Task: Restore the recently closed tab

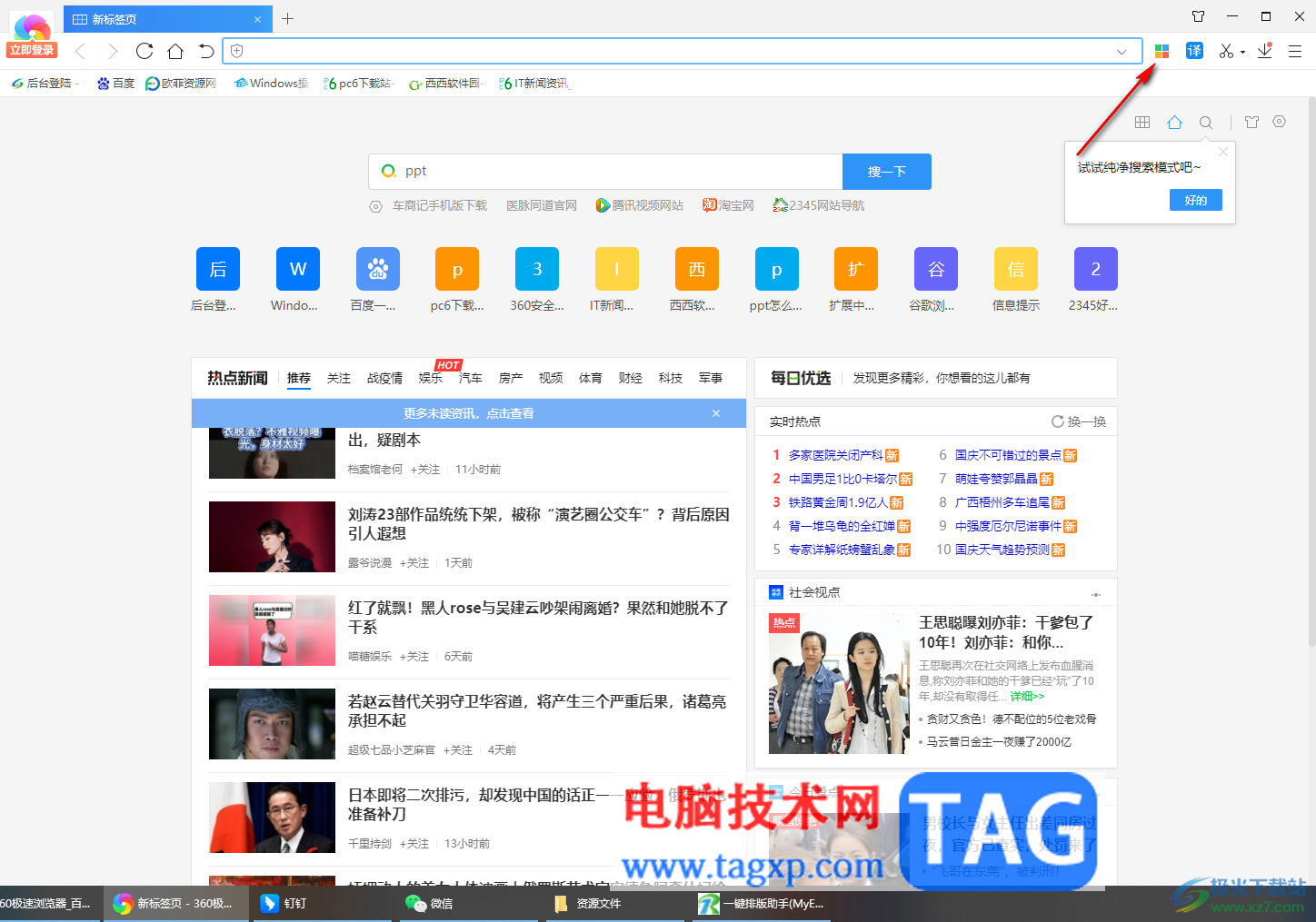Action: 206,51
